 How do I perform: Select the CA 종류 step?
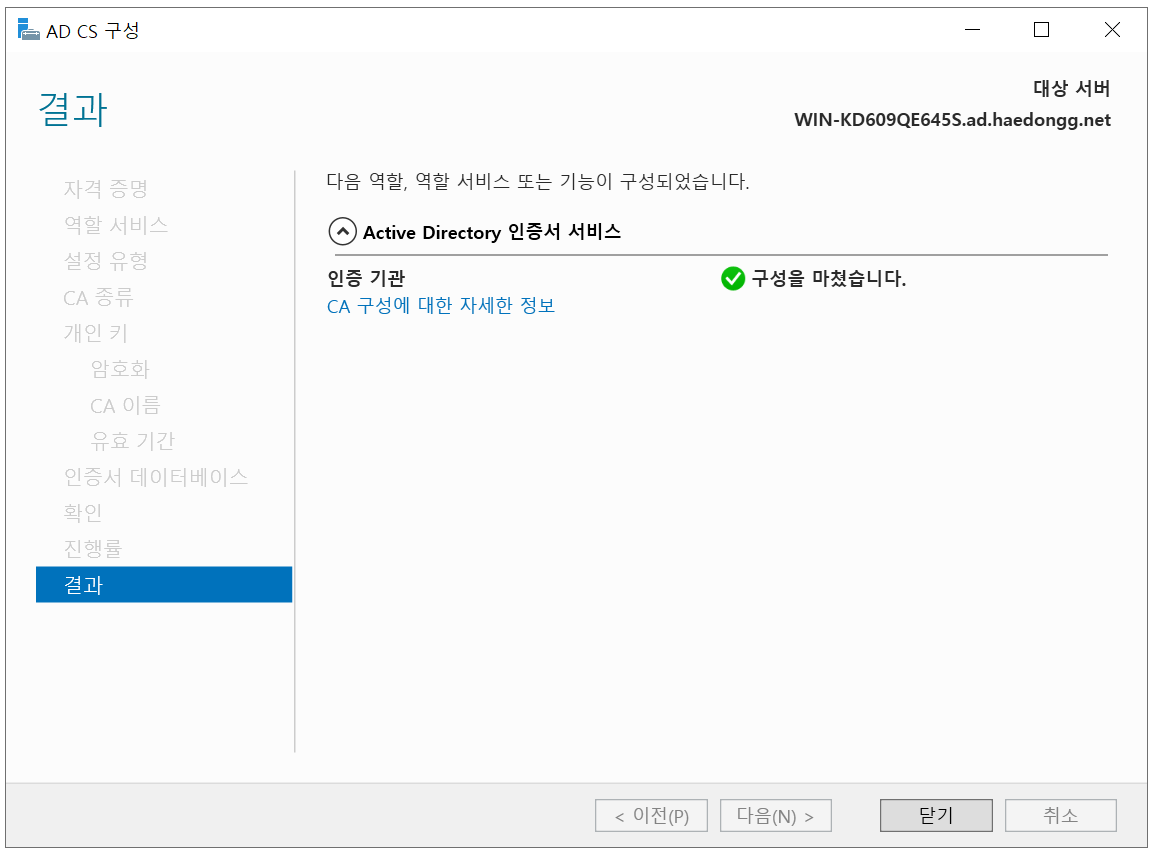99,297
